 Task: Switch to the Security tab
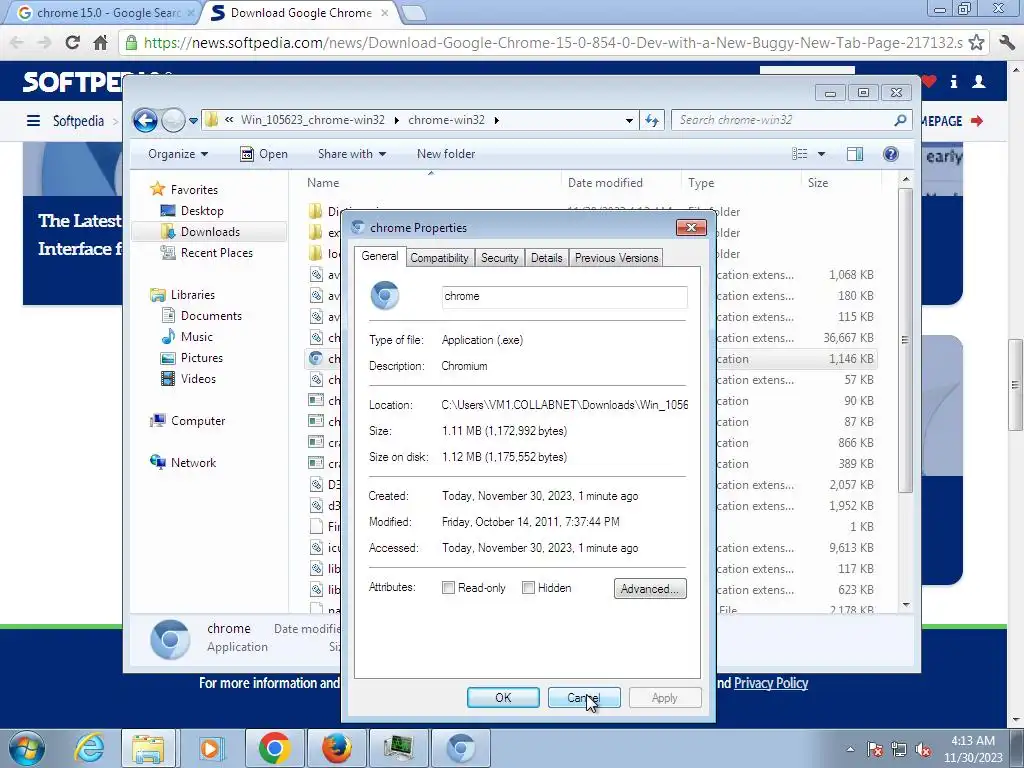pyautogui.click(x=500, y=258)
